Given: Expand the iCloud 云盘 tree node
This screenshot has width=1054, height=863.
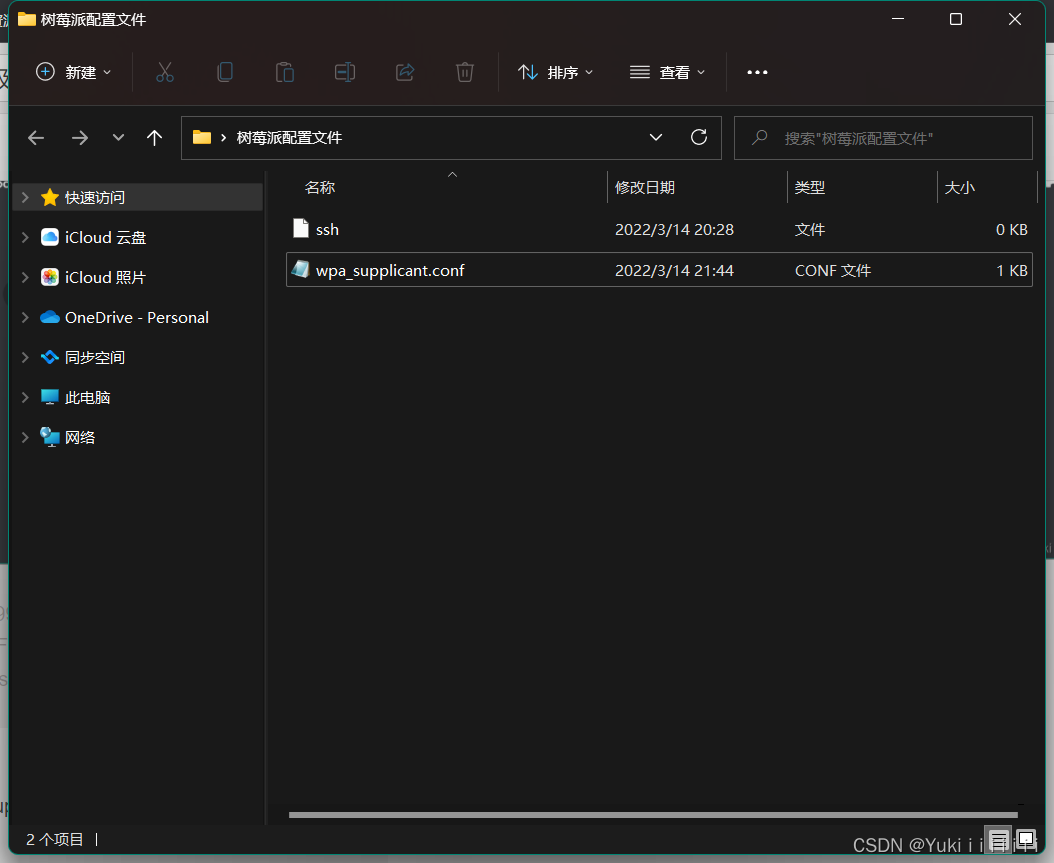Looking at the screenshot, I should coord(25,237).
